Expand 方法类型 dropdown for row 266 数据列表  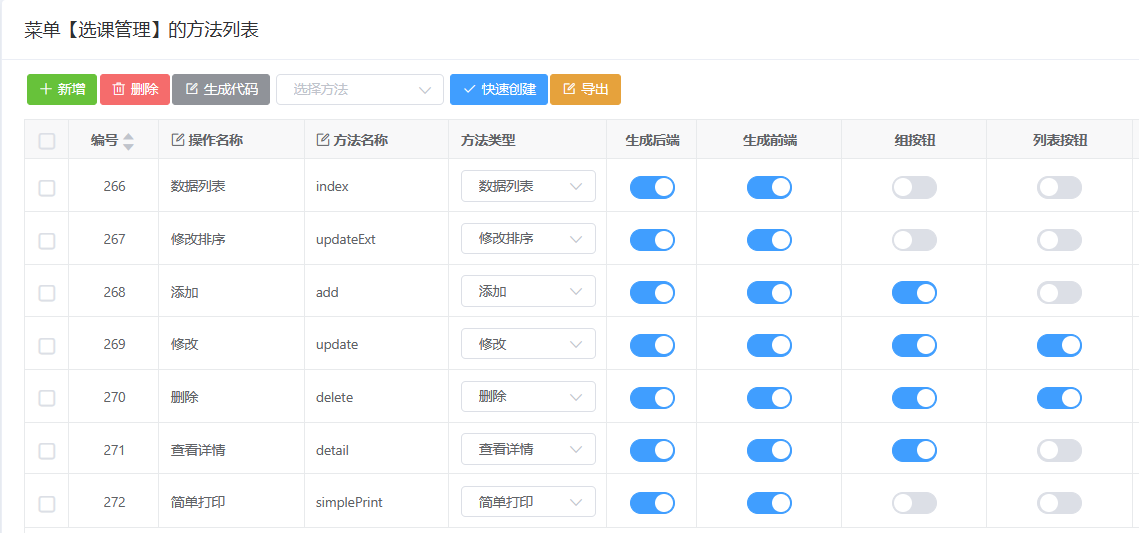coord(528,186)
